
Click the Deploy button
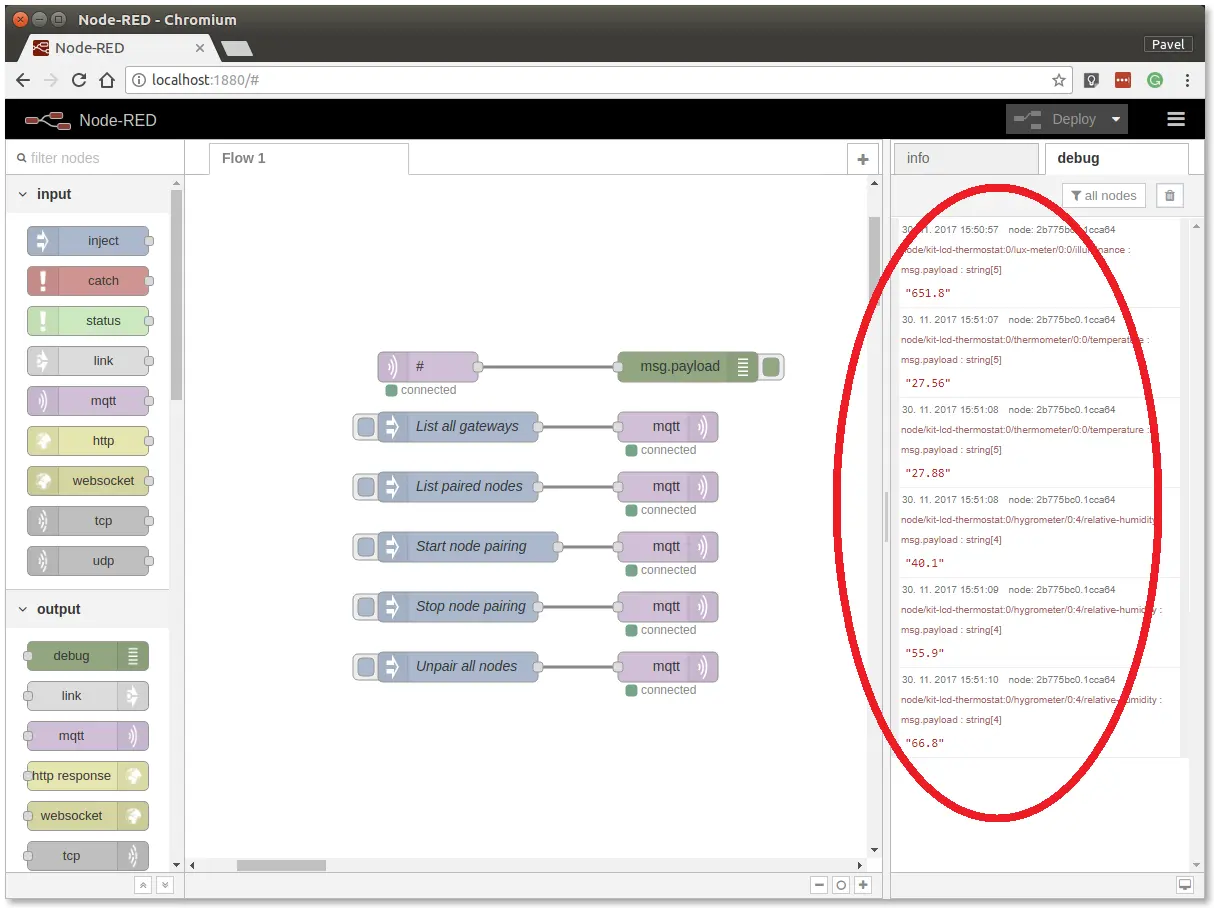coord(1056,119)
